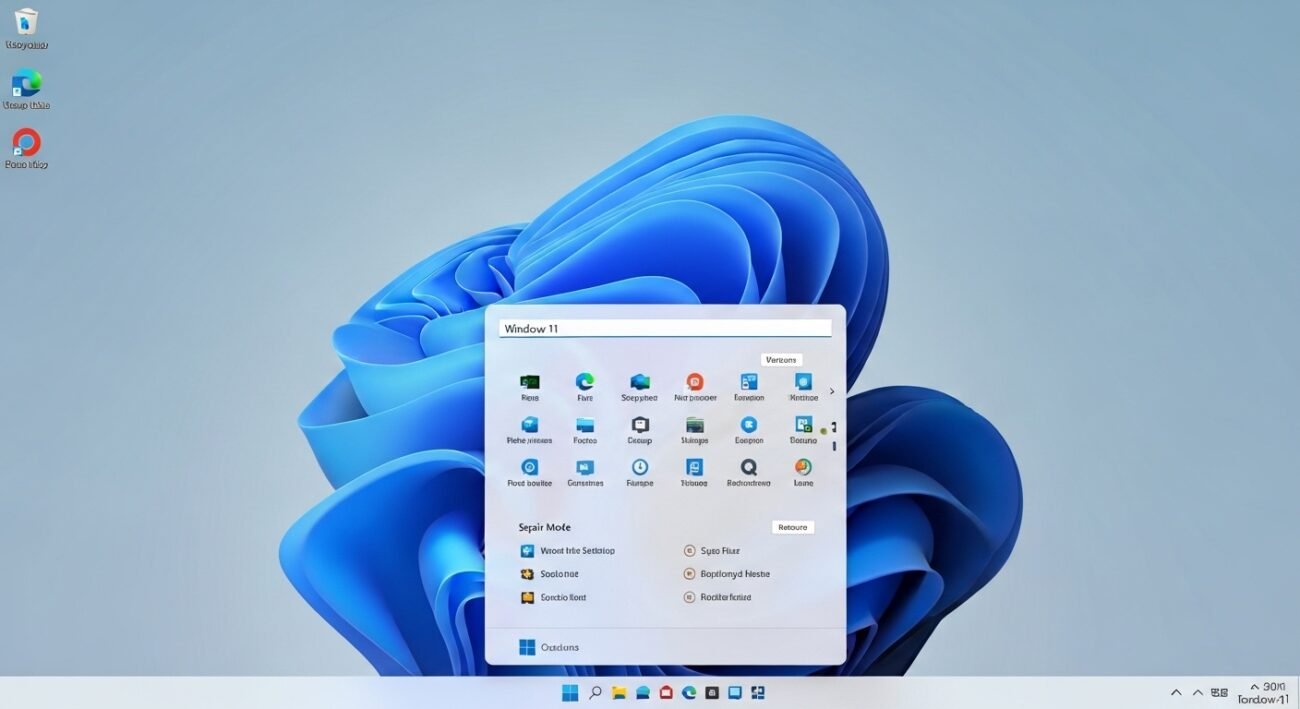This screenshot has height=709, width=1300.
Task: Click the "Verzons" button above pinned apps
Action: pos(781,360)
